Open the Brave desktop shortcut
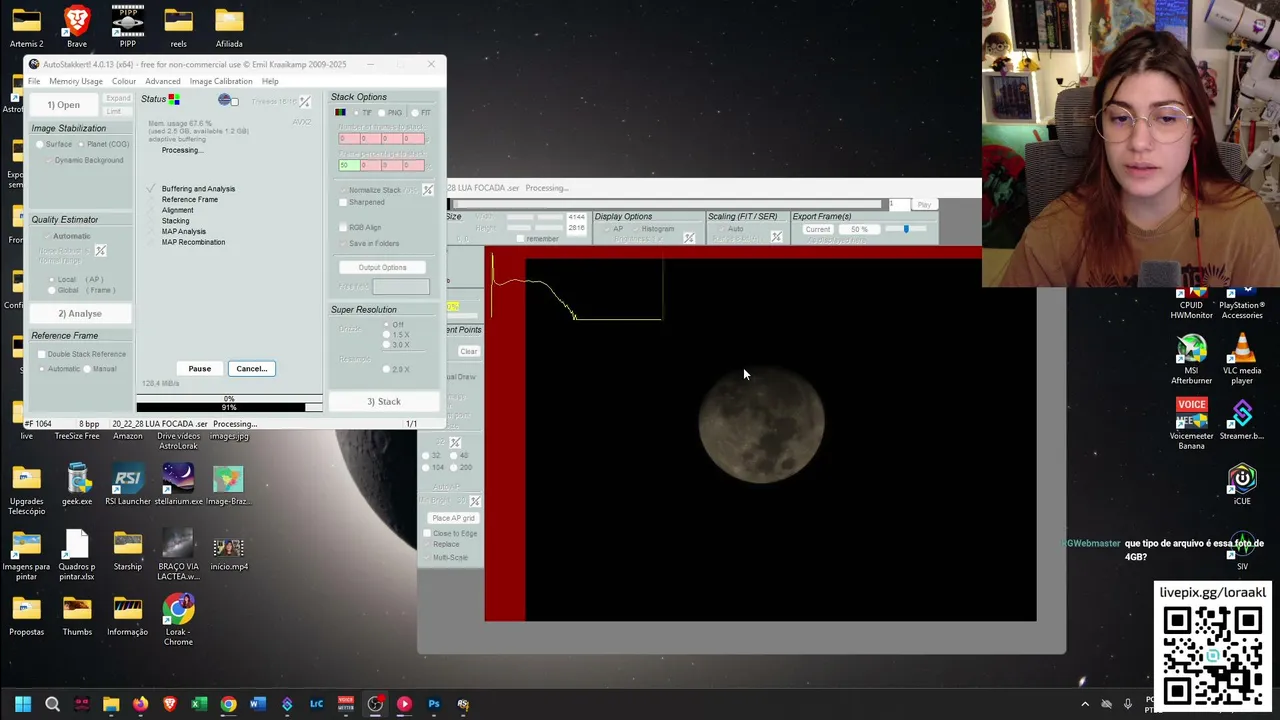Viewport: 1280px width, 720px height. 77,27
